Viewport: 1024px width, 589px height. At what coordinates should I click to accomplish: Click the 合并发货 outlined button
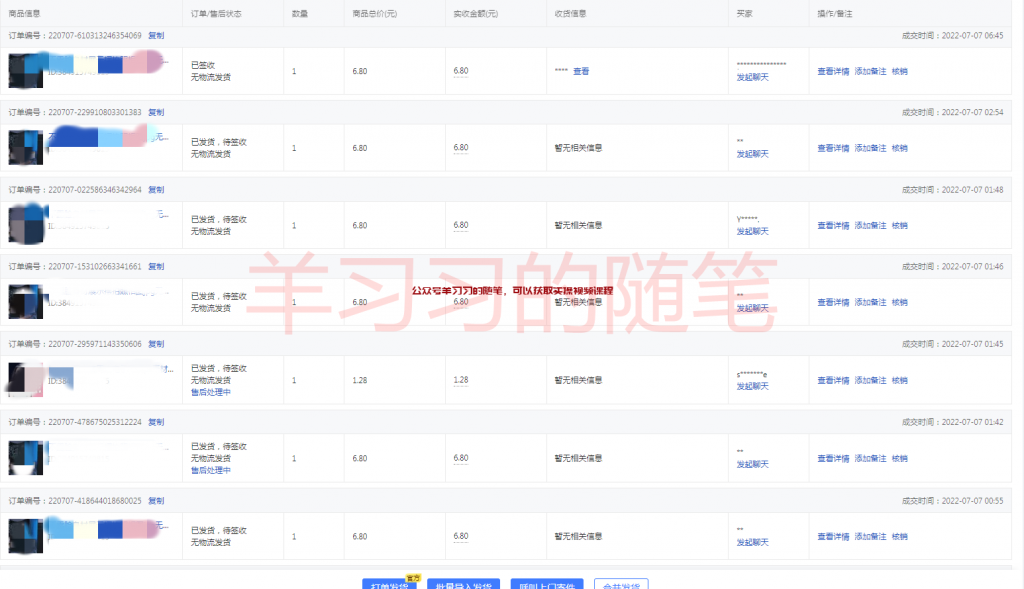[x=621, y=584]
